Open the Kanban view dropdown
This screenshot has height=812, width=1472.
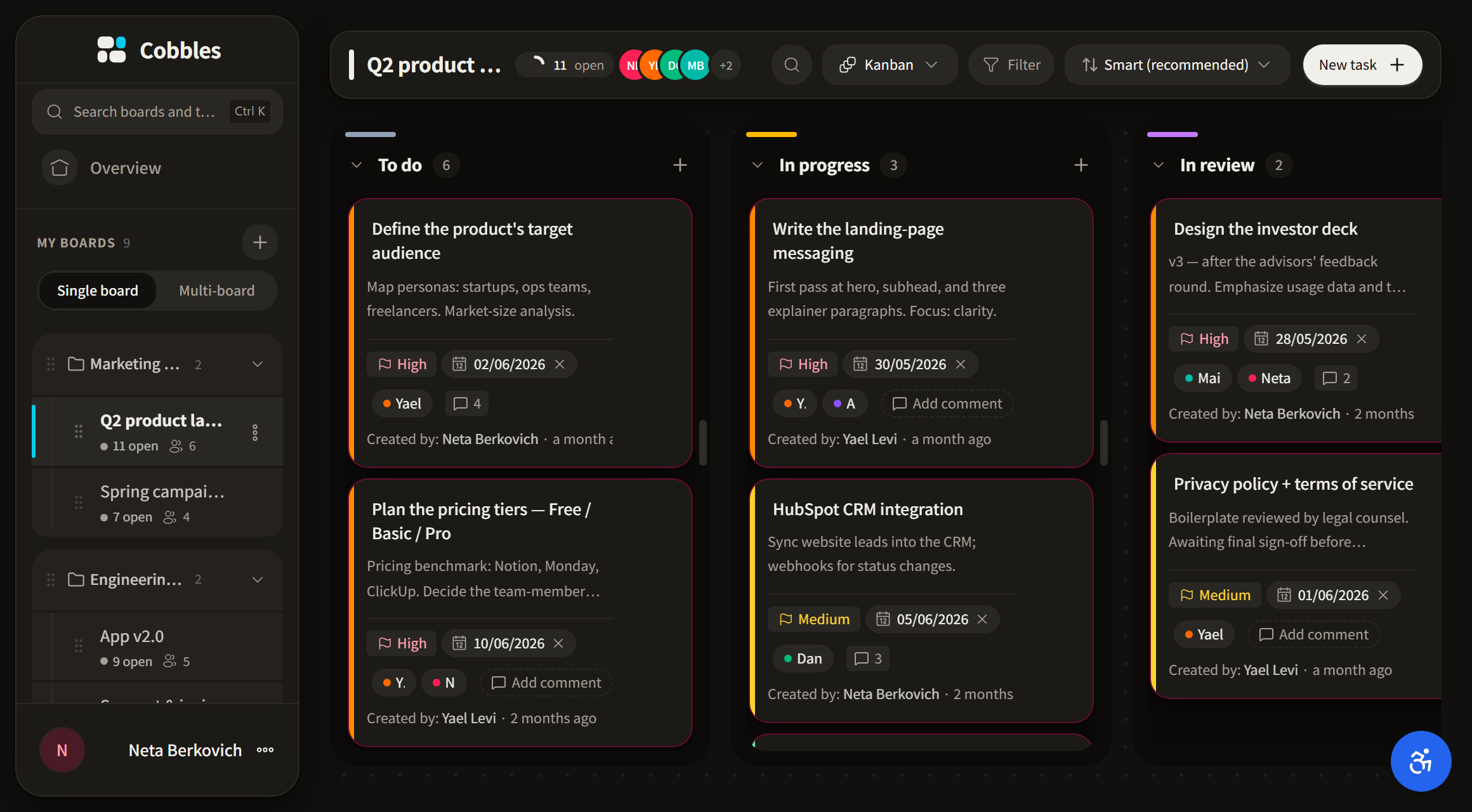coord(890,65)
